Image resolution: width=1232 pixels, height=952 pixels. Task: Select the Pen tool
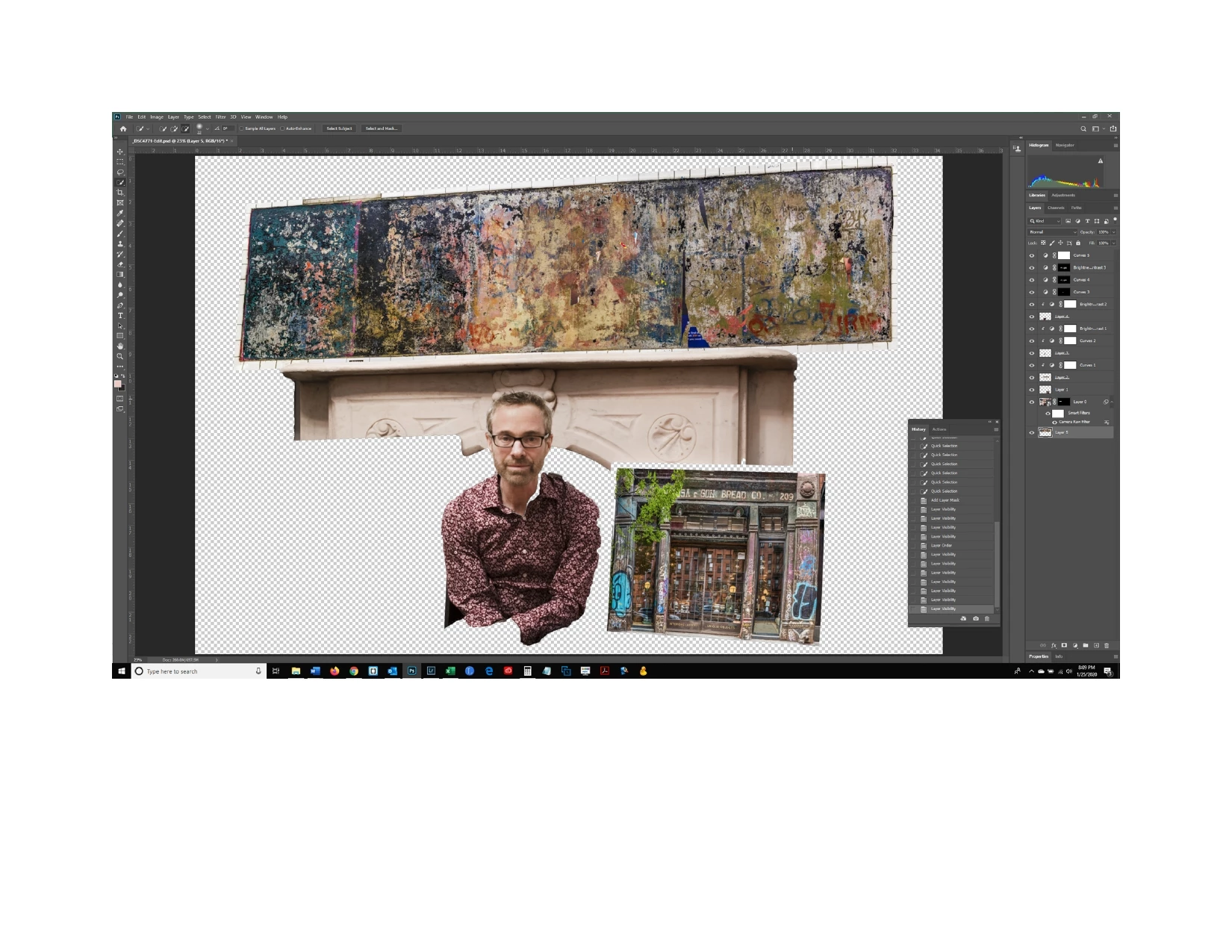pos(120,305)
